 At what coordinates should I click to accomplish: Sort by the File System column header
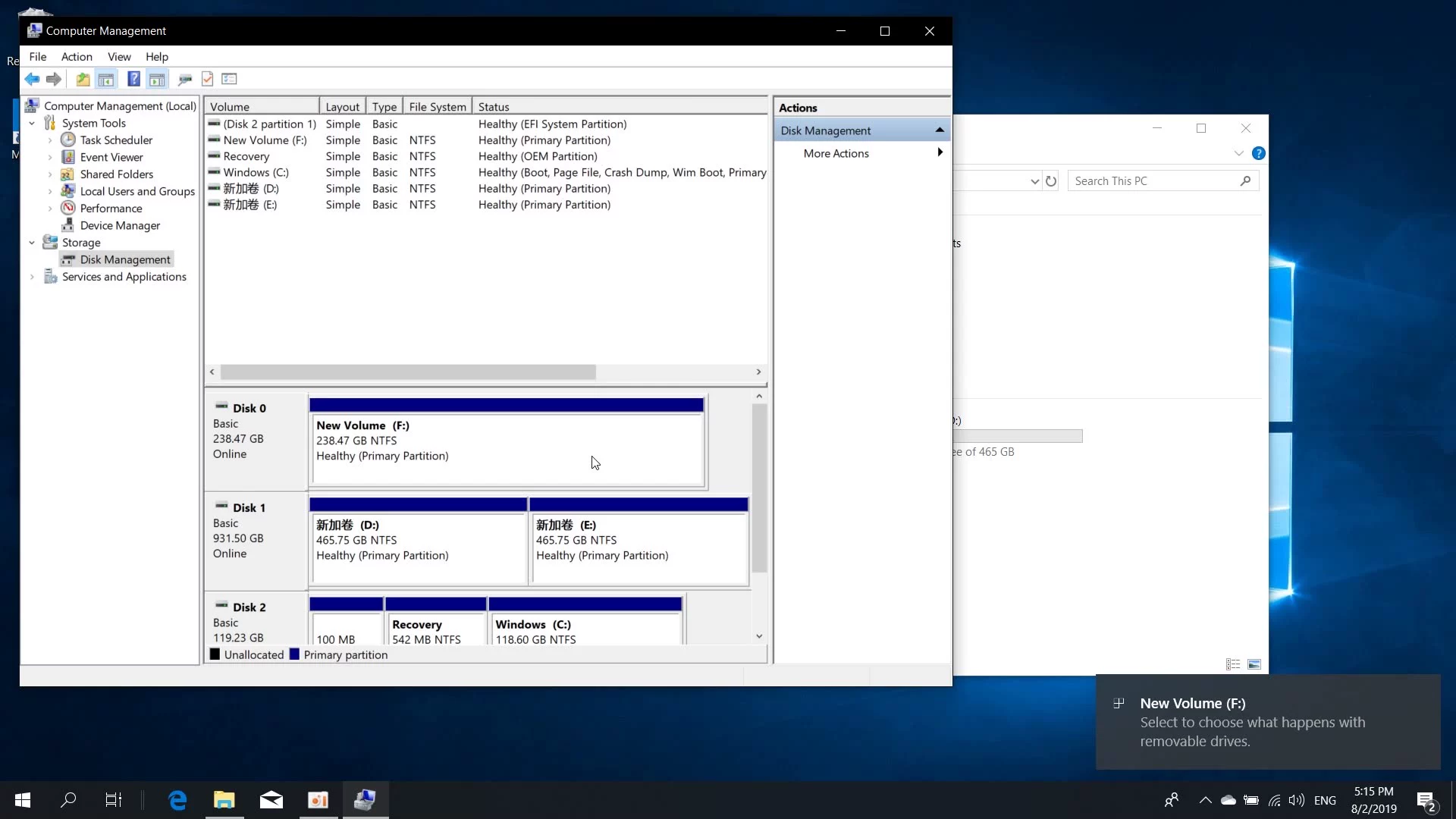[437, 107]
